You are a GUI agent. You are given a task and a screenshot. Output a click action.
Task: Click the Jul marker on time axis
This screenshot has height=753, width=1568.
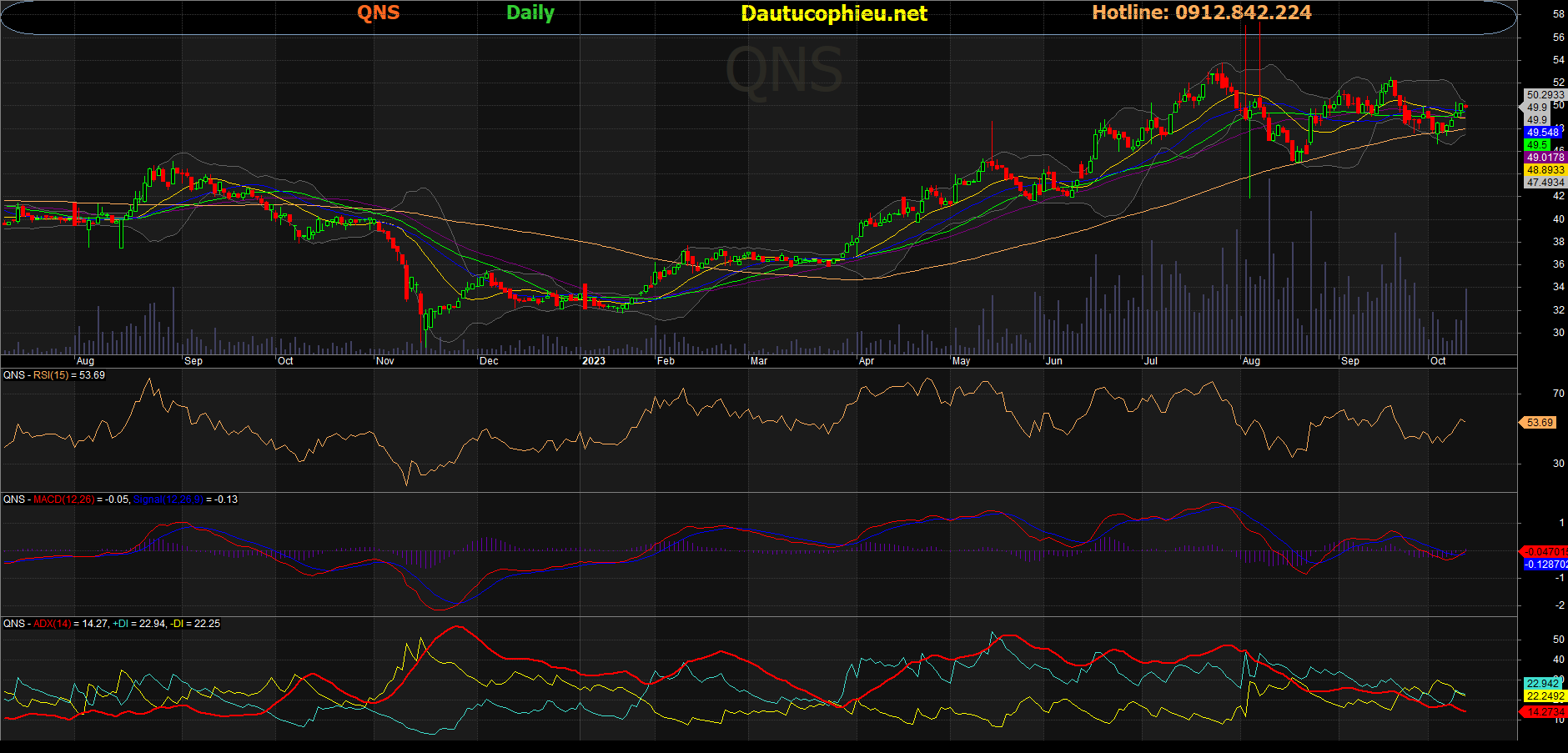(x=1150, y=361)
